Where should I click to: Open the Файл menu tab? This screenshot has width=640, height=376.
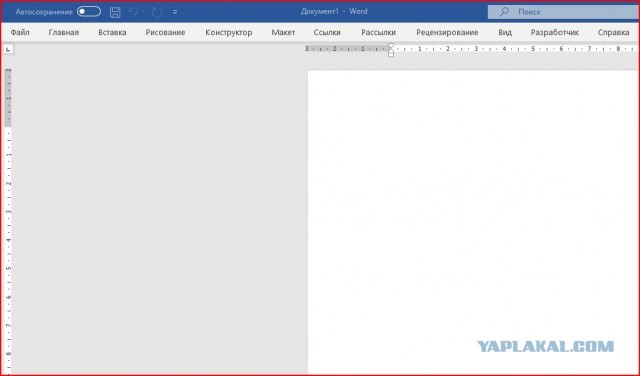pos(20,32)
